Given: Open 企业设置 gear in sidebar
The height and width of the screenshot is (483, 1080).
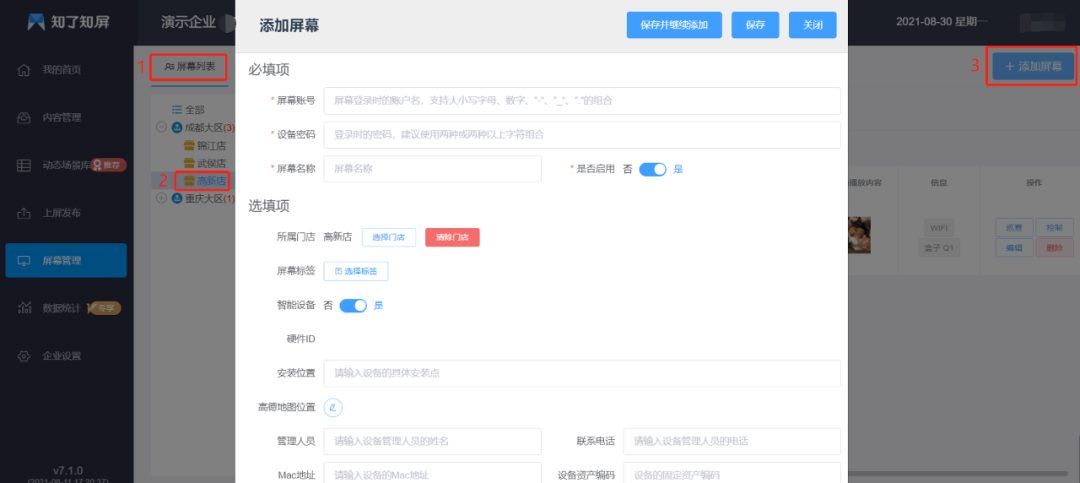Looking at the screenshot, I should (62, 356).
